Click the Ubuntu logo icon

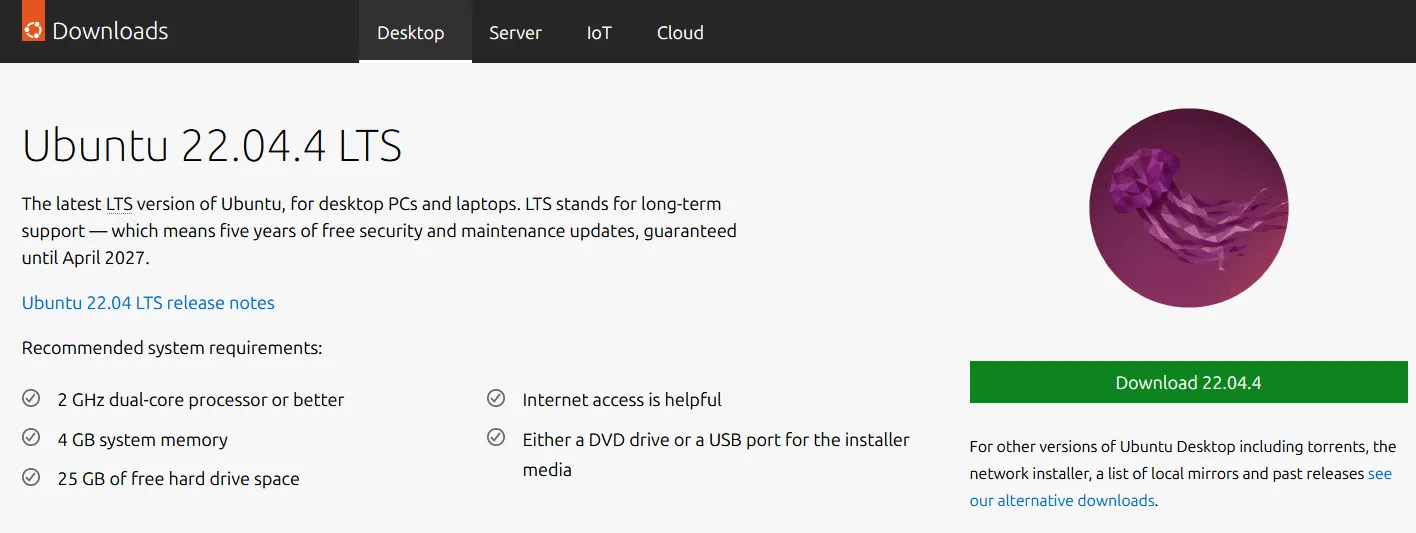tap(33, 21)
